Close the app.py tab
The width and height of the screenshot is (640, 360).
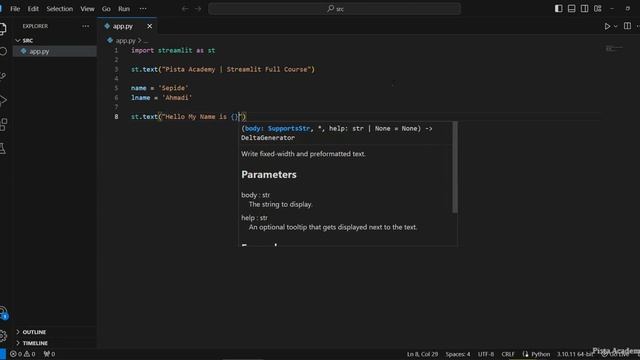[149, 26]
